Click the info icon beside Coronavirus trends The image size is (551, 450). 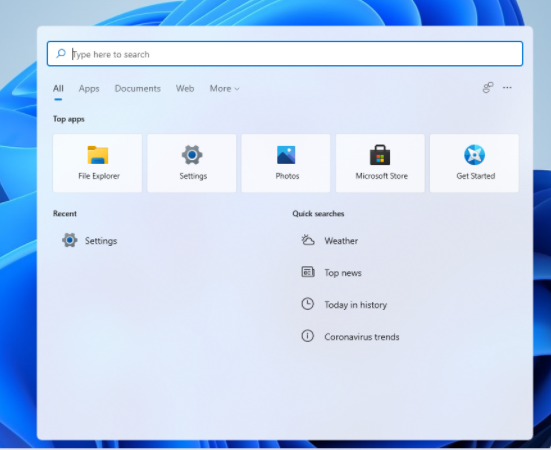(x=308, y=336)
